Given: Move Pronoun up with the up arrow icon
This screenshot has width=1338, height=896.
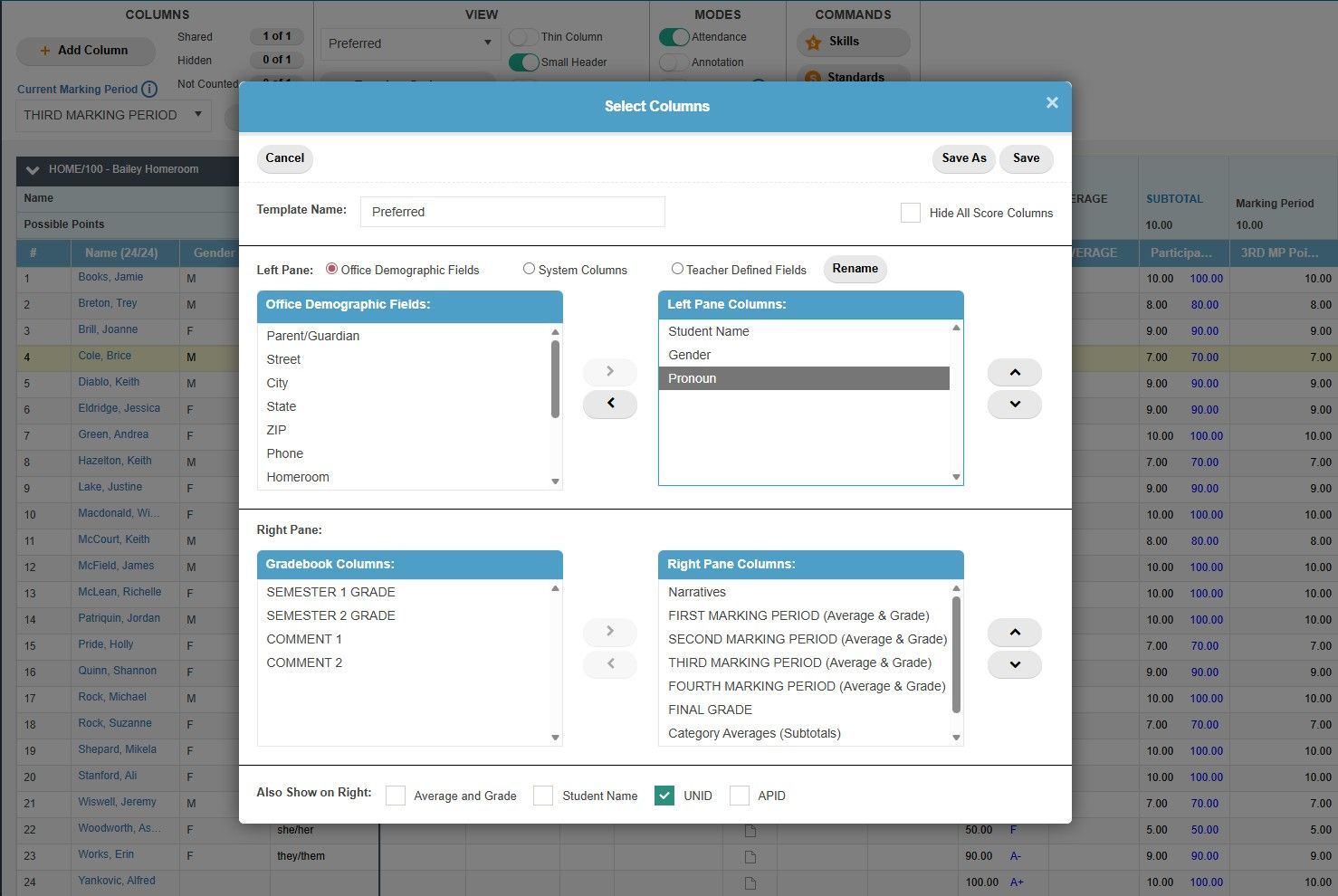Looking at the screenshot, I should pyautogui.click(x=1014, y=371).
